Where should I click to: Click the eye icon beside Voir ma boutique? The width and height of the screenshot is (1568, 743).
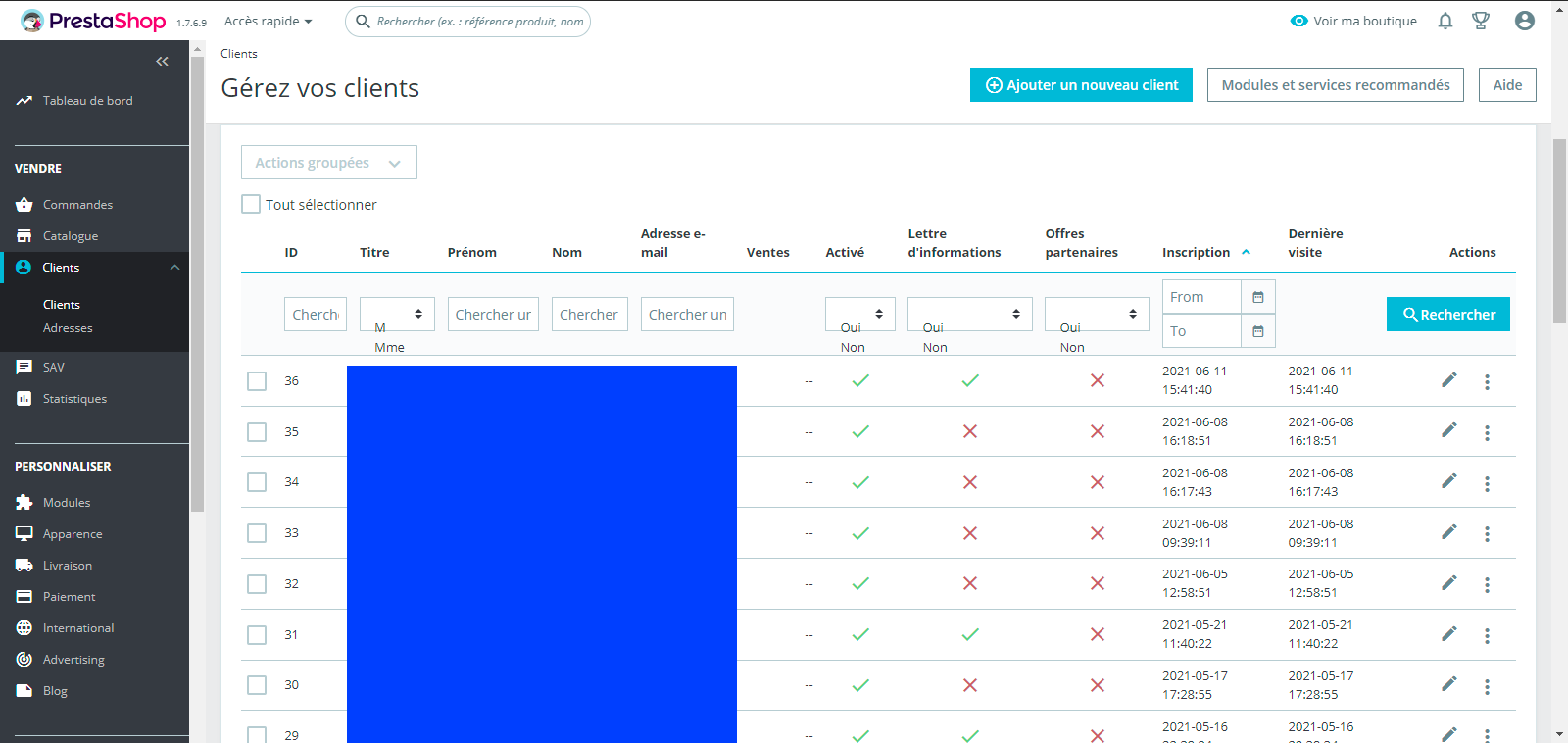(x=1299, y=21)
